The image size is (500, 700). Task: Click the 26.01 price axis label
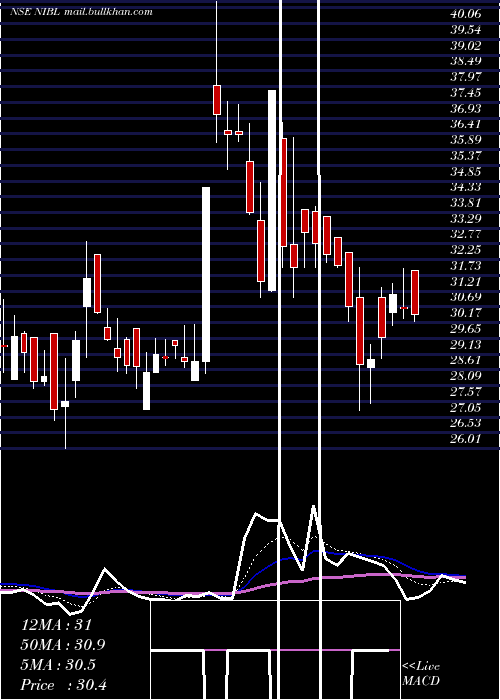pyautogui.click(x=466, y=439)
